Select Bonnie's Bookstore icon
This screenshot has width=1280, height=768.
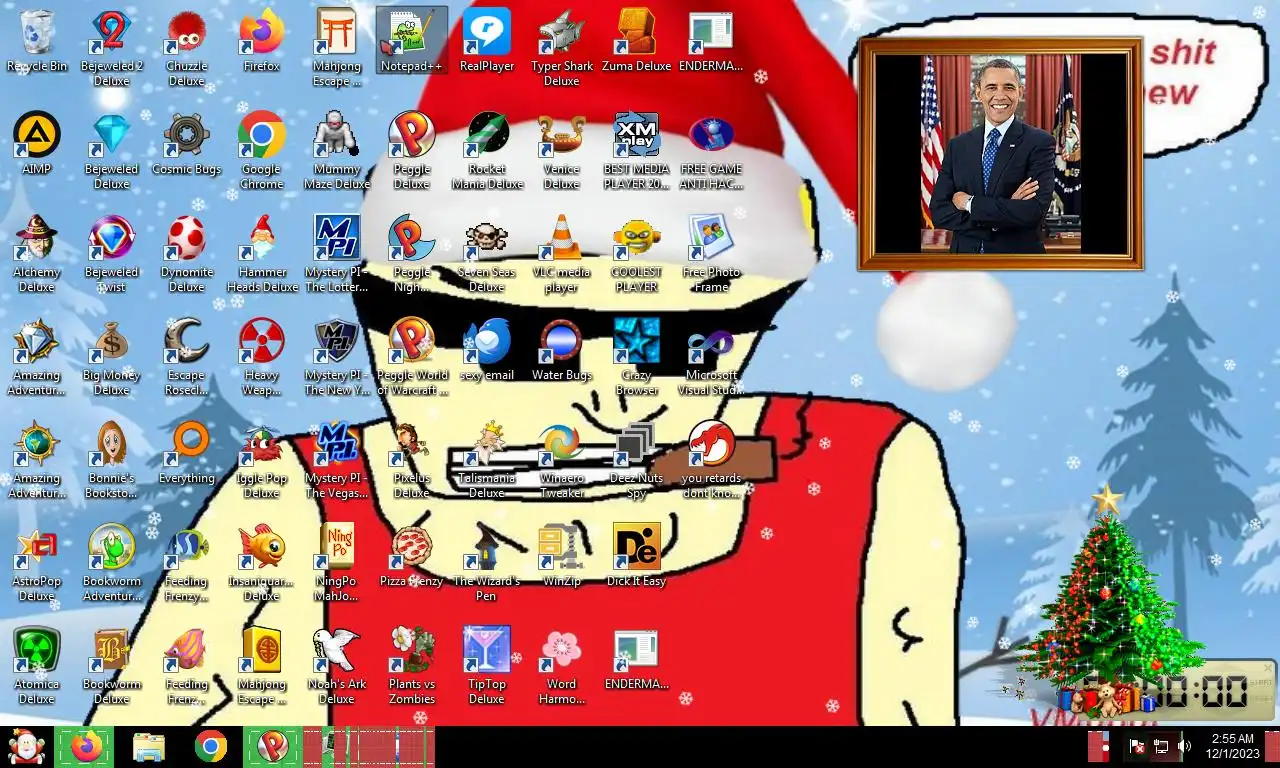click(112, 459)
